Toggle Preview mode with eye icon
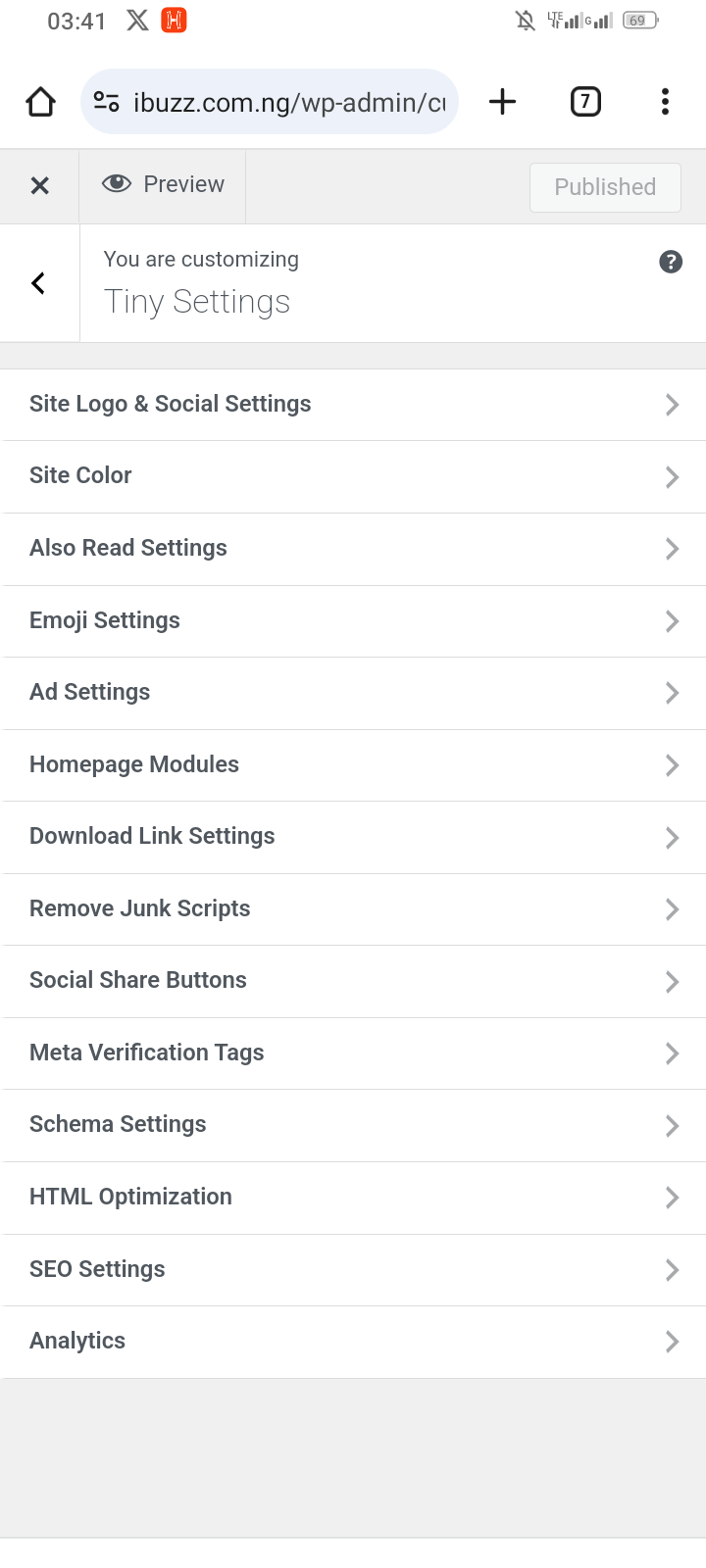The width and height of the screenshot is (706, 1568). 163,184
